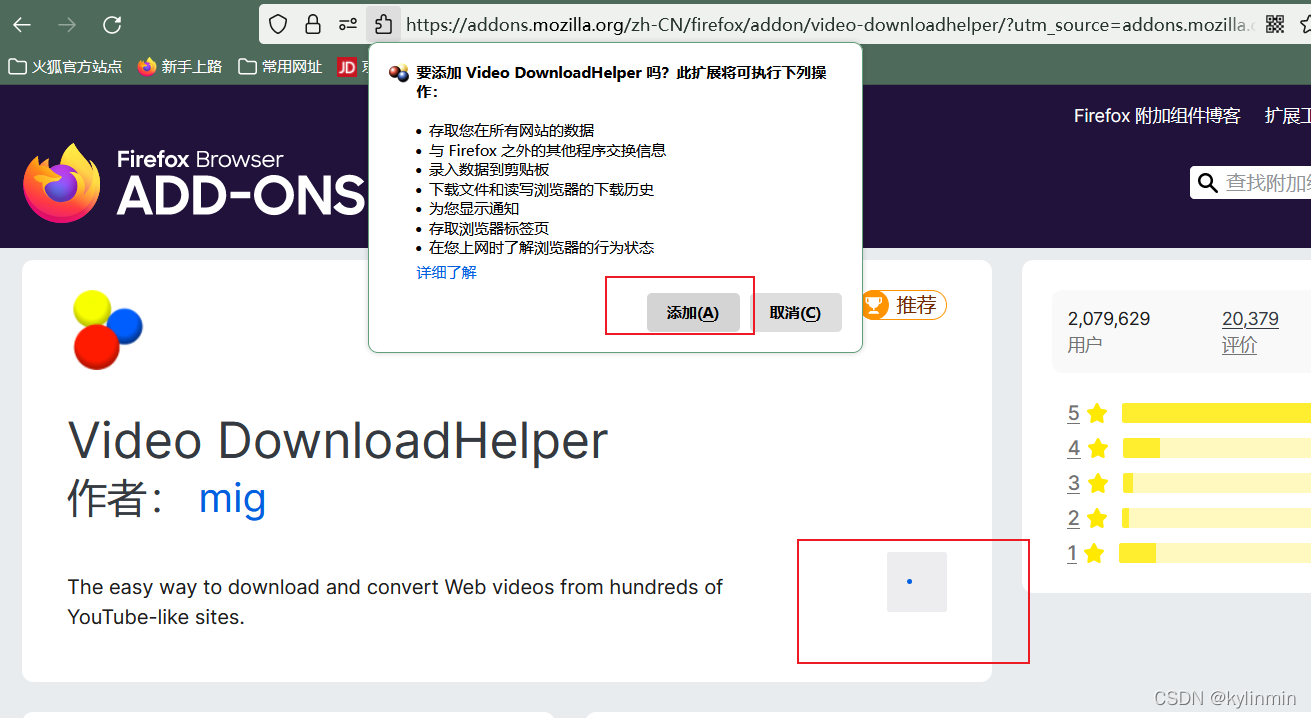This screenshot has height=718, width=1311.
Task: Click the 2,079,629 用户 count
Action: point(1109,332)
